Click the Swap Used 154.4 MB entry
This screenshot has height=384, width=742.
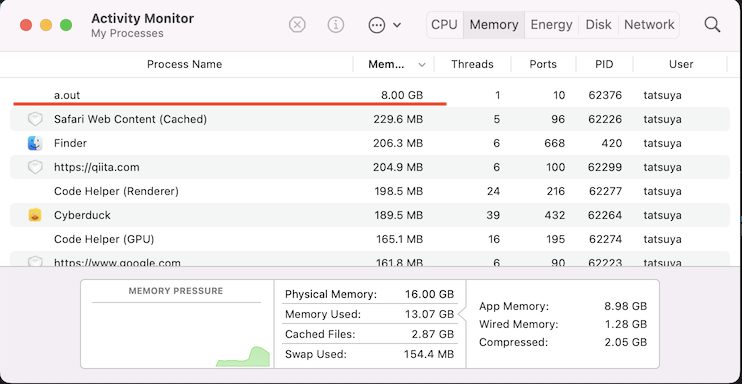(369, 354)
